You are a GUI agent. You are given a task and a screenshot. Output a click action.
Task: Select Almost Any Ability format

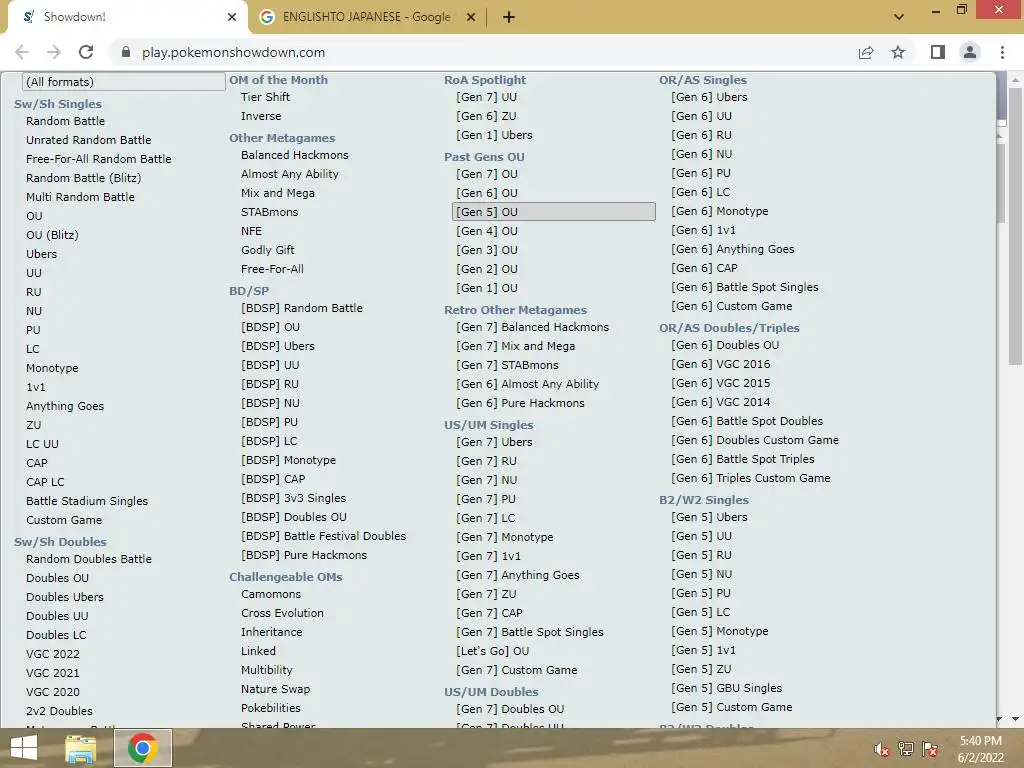(x=289, y=174)
